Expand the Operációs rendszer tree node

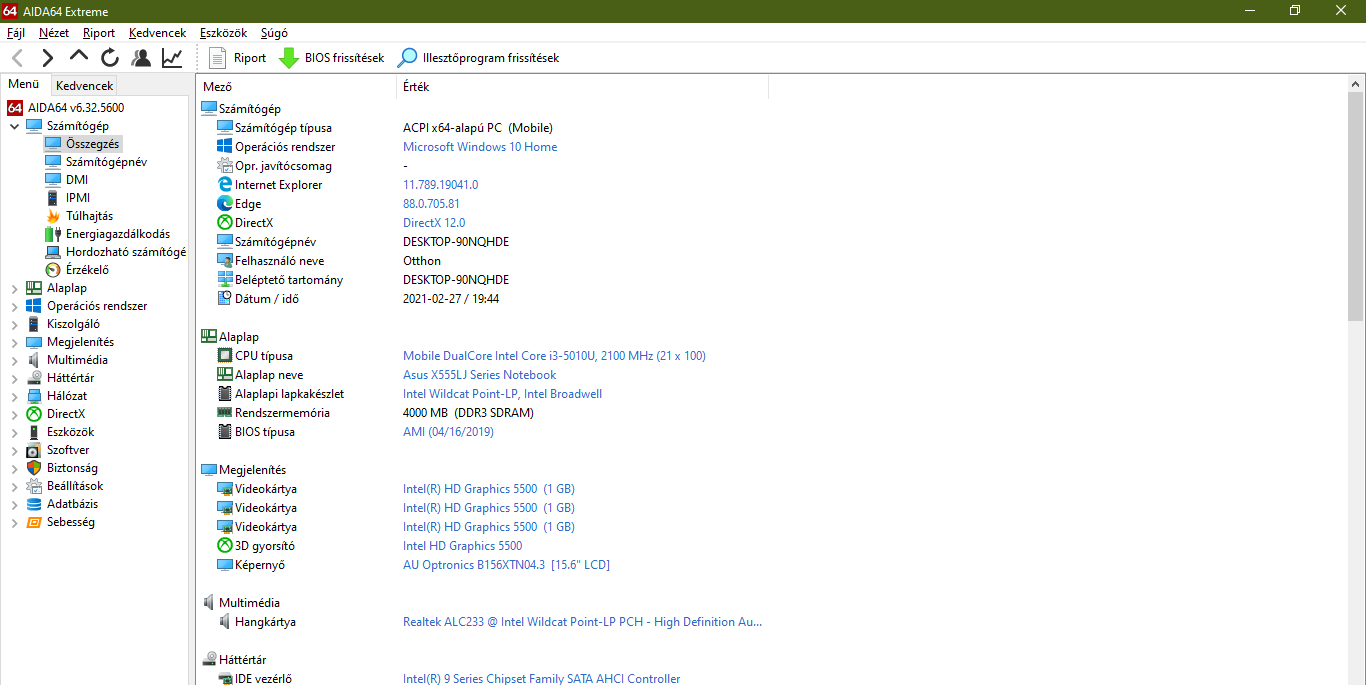[x=14, y=306]
